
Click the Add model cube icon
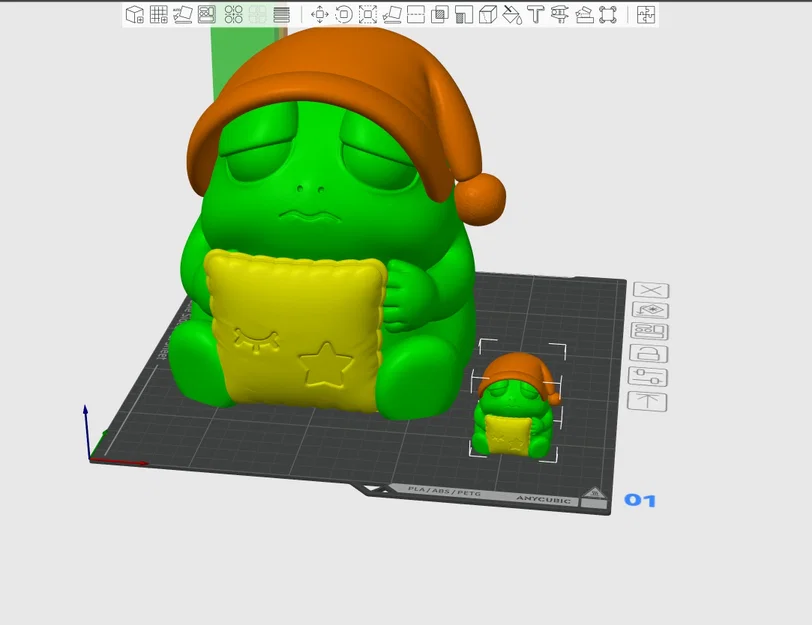tap(135, 14)
